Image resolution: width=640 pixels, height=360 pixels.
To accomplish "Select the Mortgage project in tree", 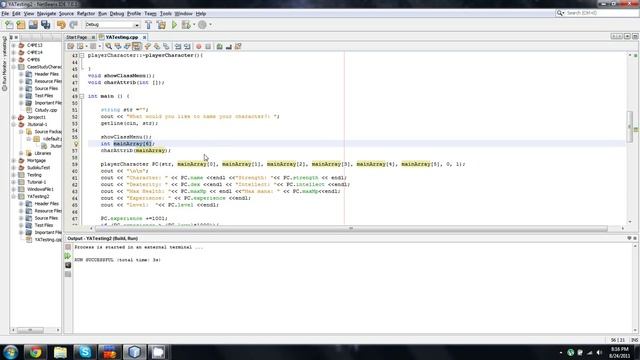I will pyautogui.click(x=36, y=161).
